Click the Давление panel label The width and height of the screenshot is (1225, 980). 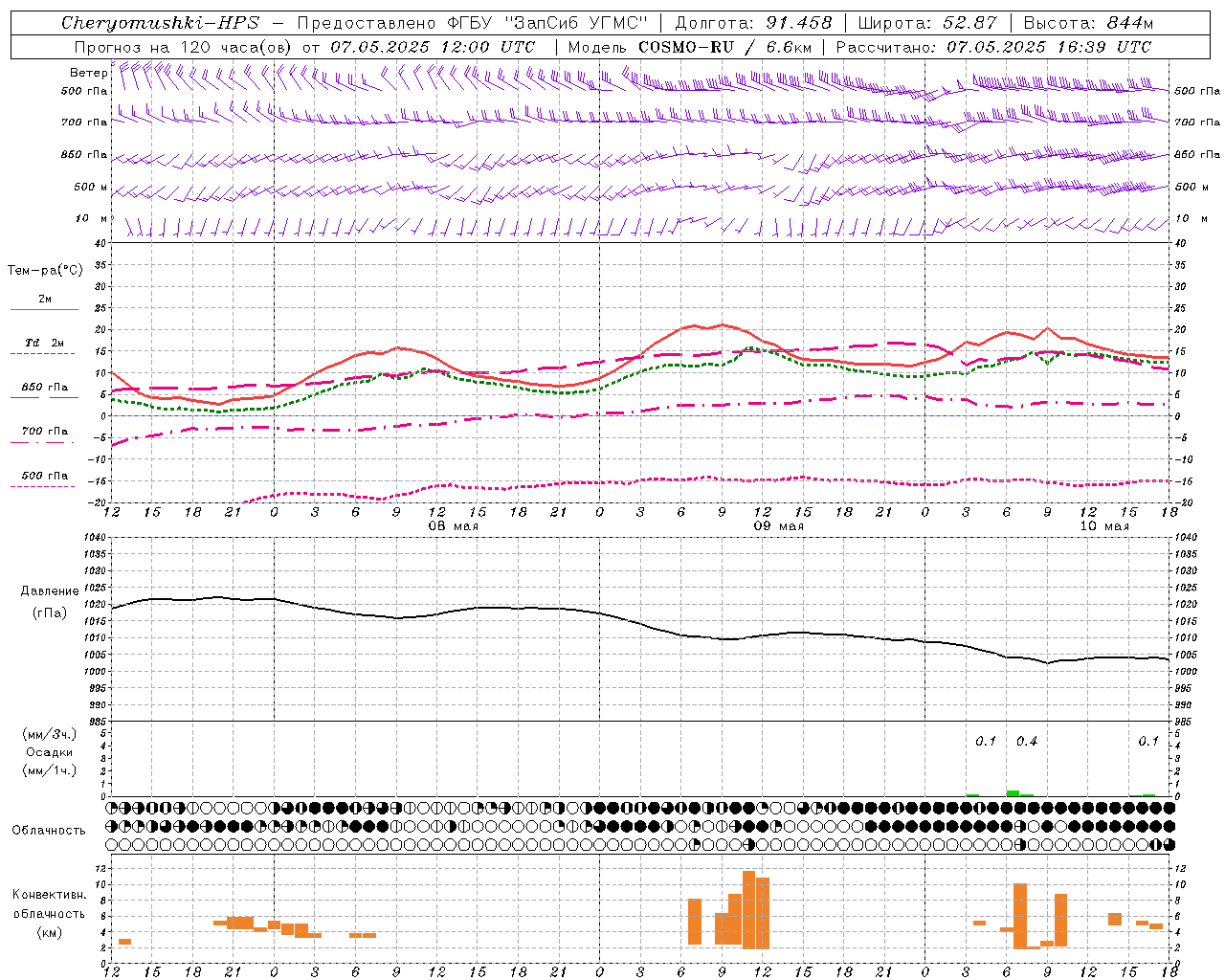[50, 591]
